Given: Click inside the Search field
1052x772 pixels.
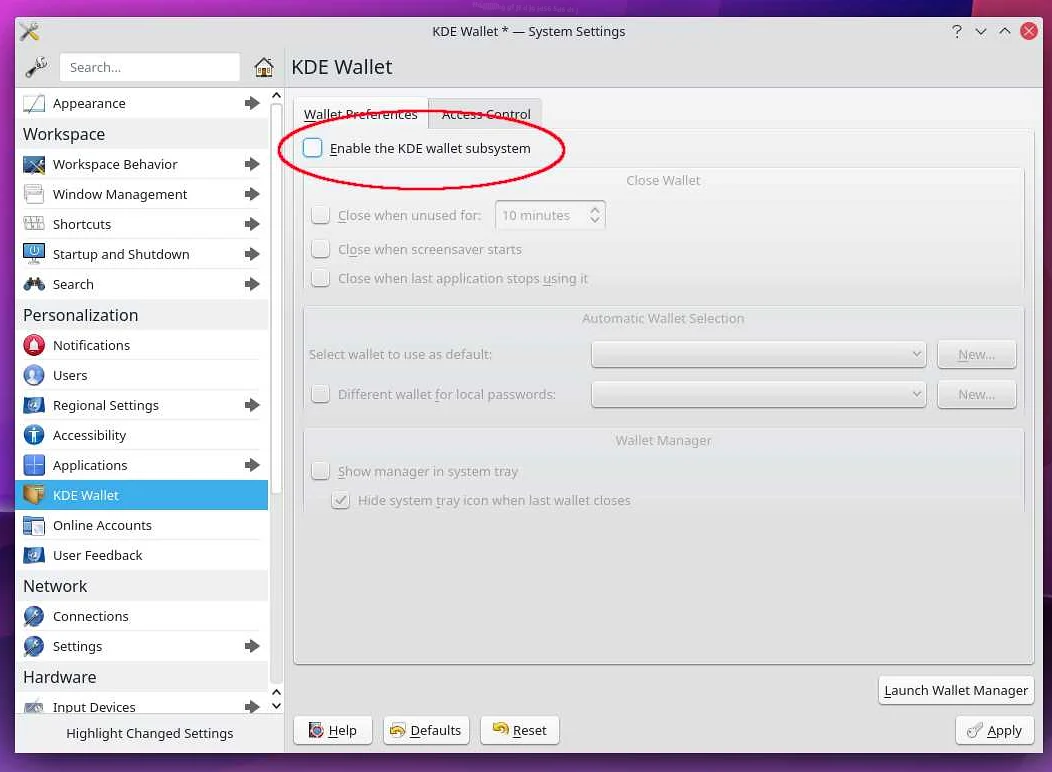Looking at the screenshot, I should (150, 67).
